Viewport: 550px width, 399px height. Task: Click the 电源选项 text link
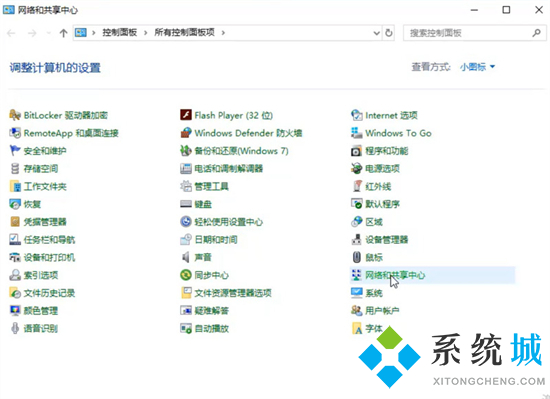(382, 169)
